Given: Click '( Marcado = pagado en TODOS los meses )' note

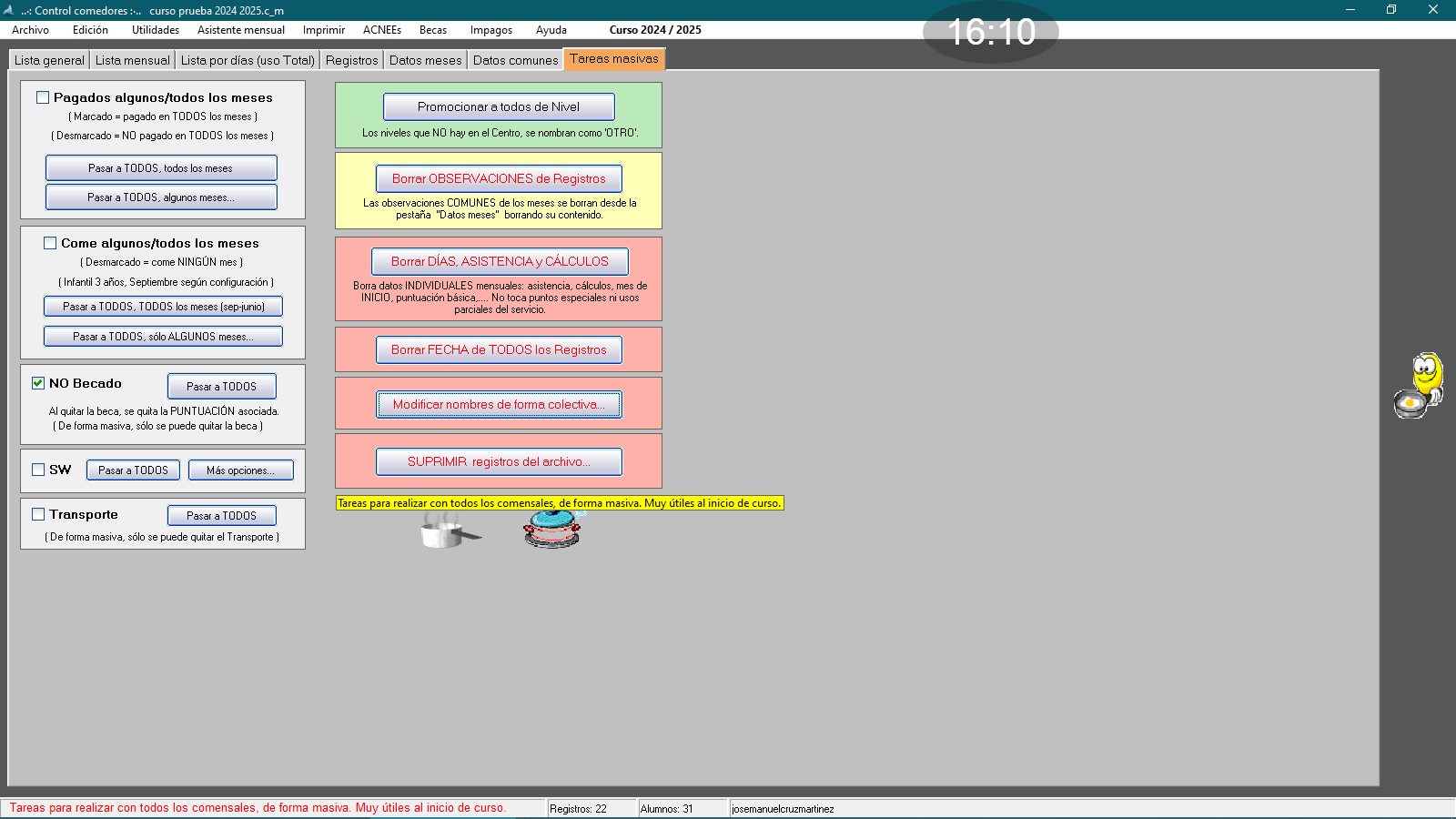Looking at the screenshot, I should 163,116.
